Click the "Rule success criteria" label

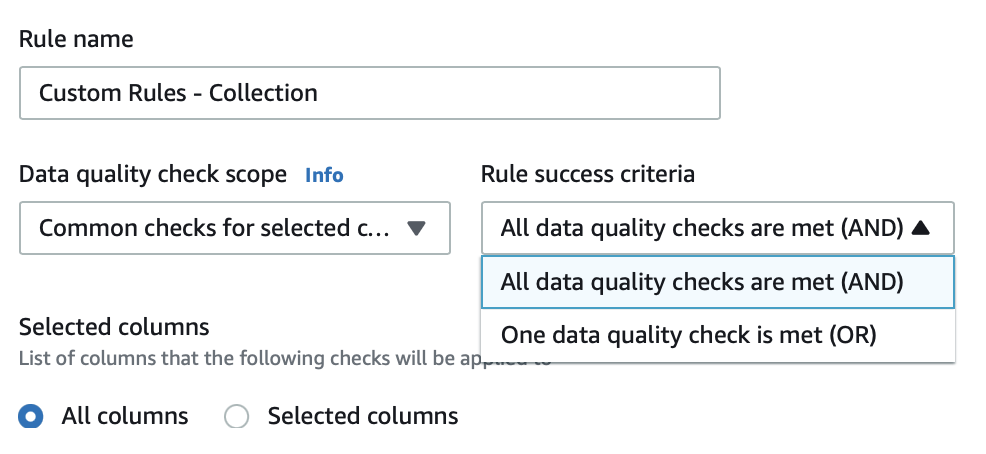(x=587, y=174)
